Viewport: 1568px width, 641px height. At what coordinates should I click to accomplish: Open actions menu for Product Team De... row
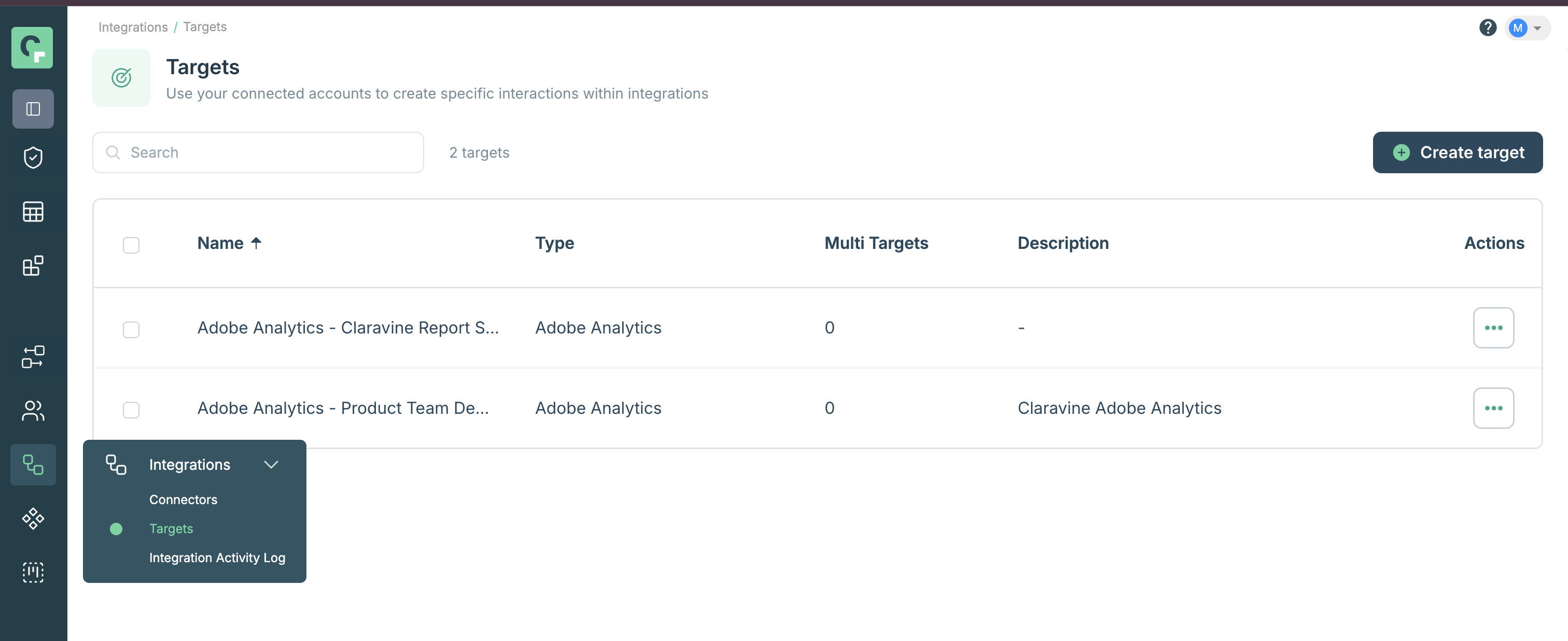pyautogui.click(x=1493, y=408)
